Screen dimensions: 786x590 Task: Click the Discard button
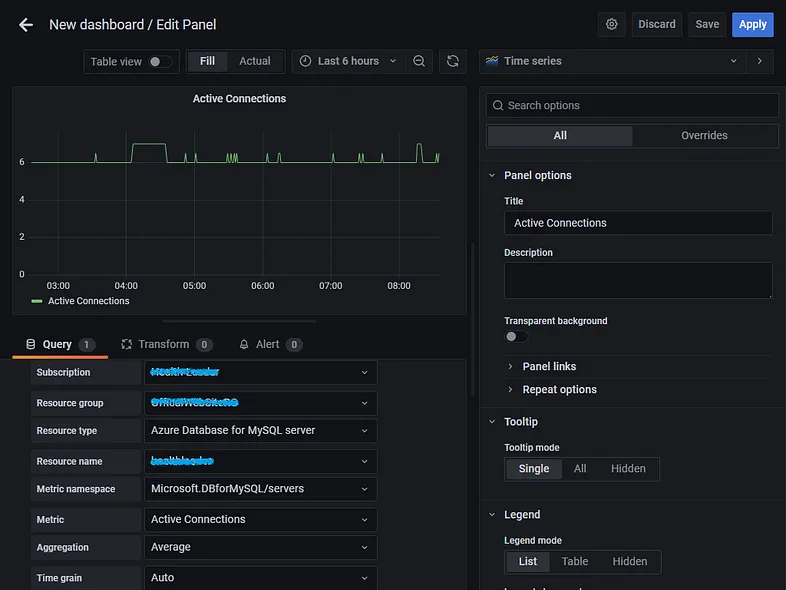[657, 25]
